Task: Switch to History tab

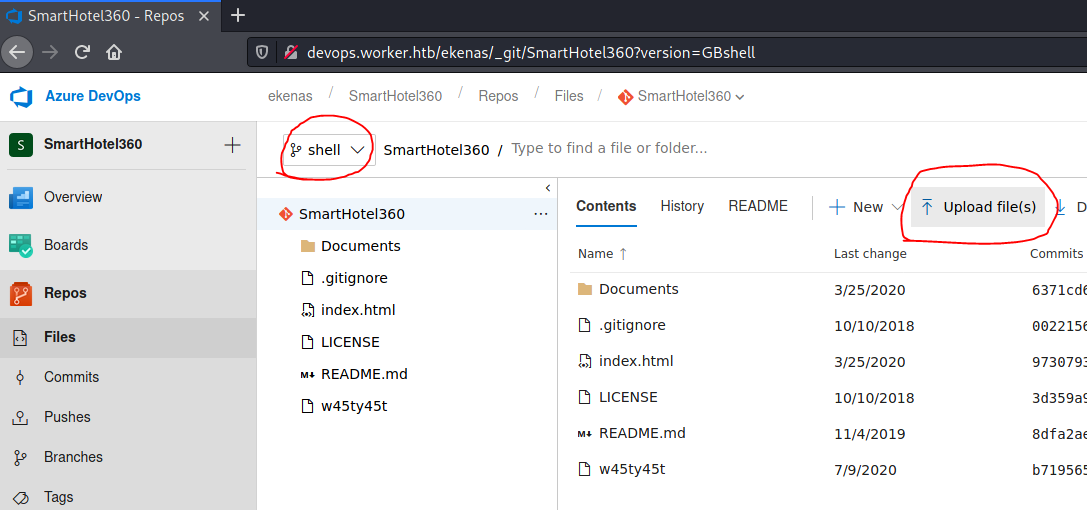Action: pyautogui.click(x=682, y=206)
